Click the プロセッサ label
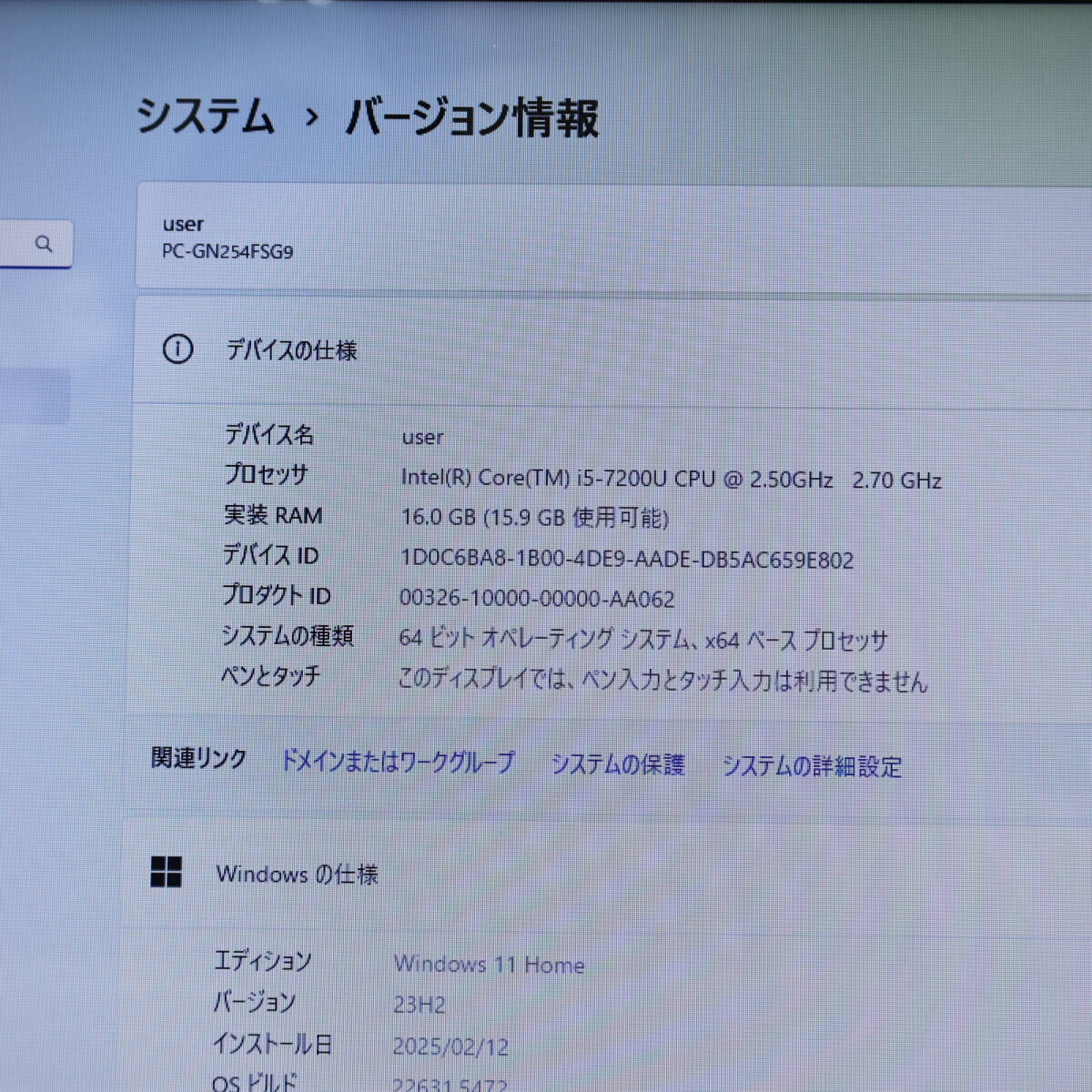The width and height of the screenshot is (1092, 1092). coord(267,474)
